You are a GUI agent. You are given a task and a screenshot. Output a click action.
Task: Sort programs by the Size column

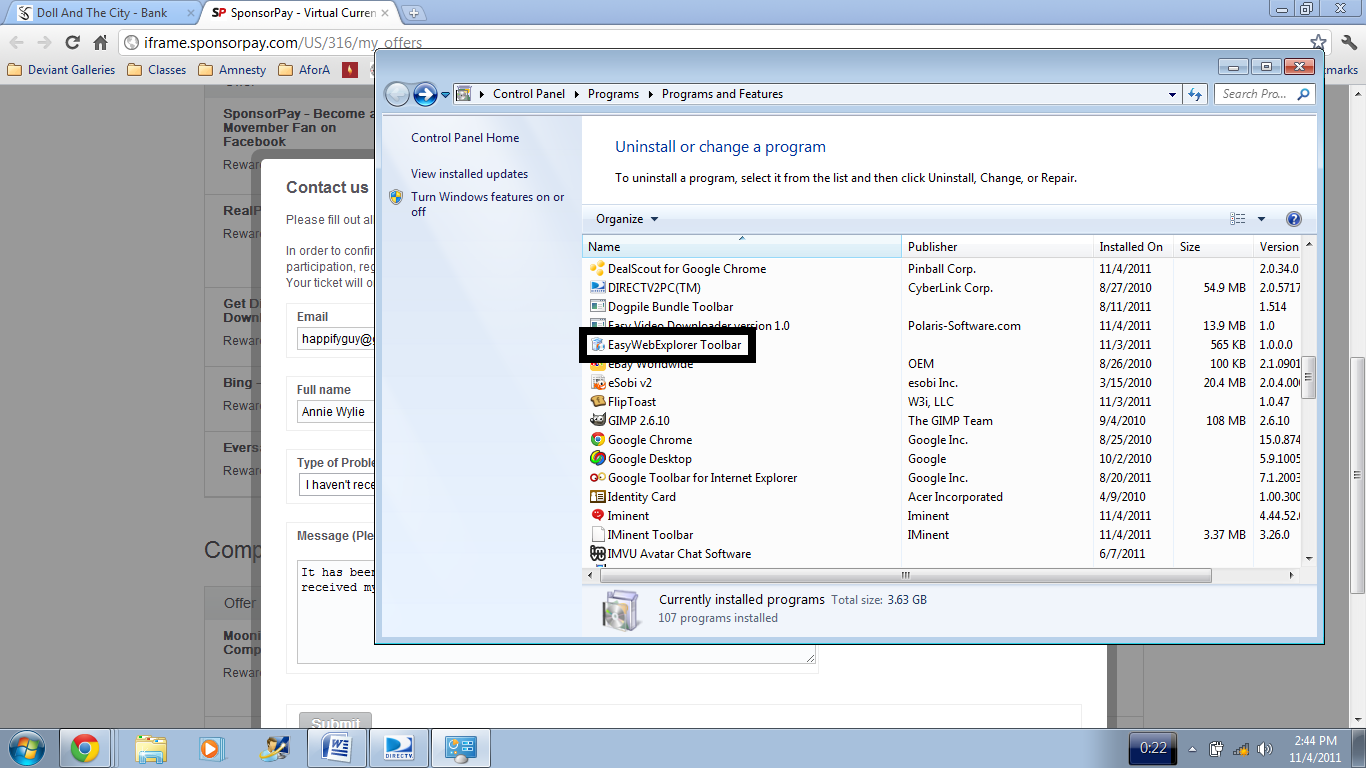click(x=1214, y=247)
